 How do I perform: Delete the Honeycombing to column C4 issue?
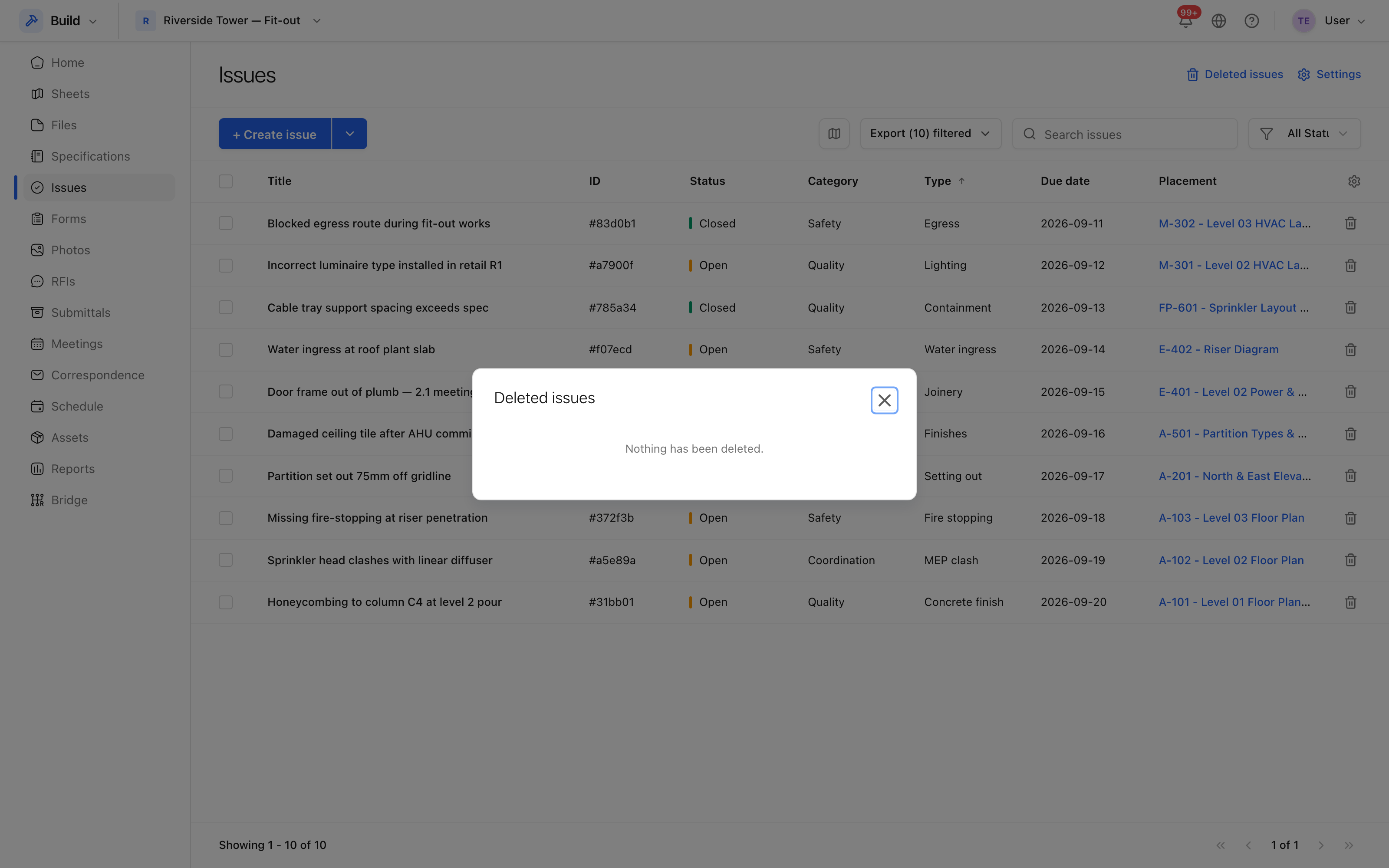tap(1350, 602)
